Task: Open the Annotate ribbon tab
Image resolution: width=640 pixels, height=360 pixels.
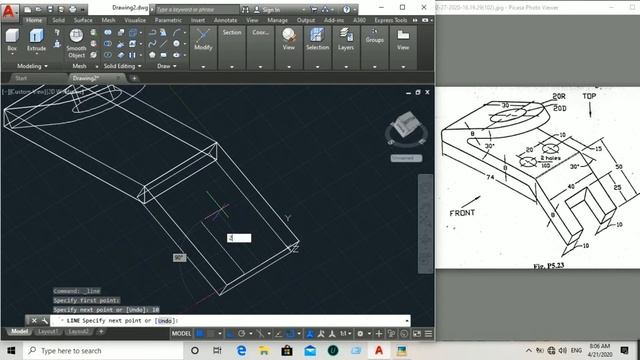Action: (x=225, y=20)
